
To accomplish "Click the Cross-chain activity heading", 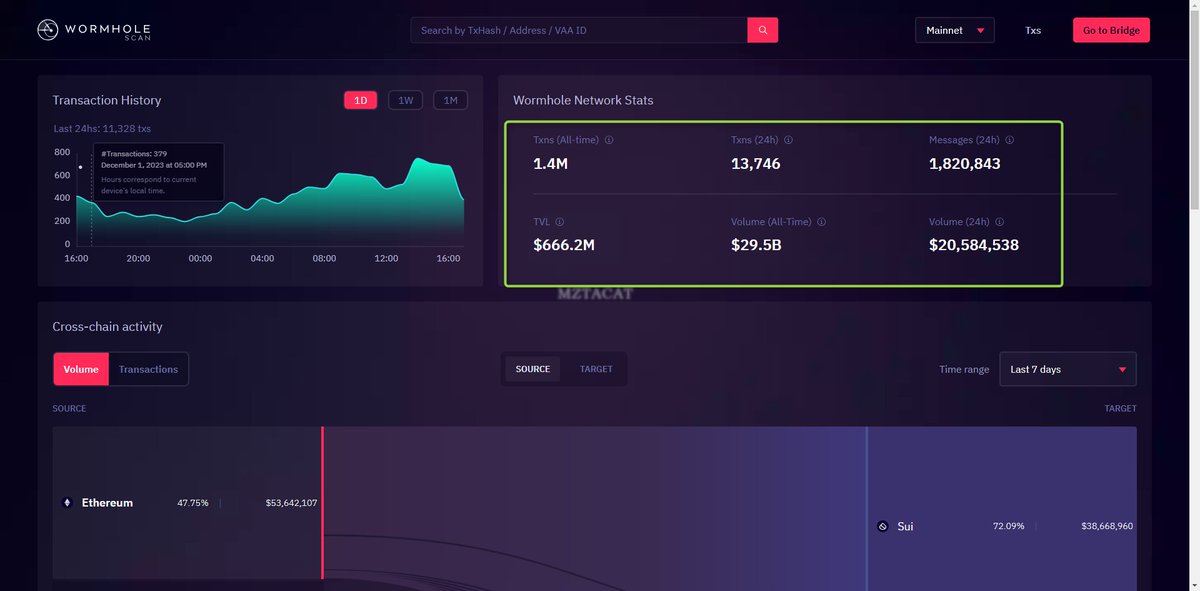I will coord(107,327).
